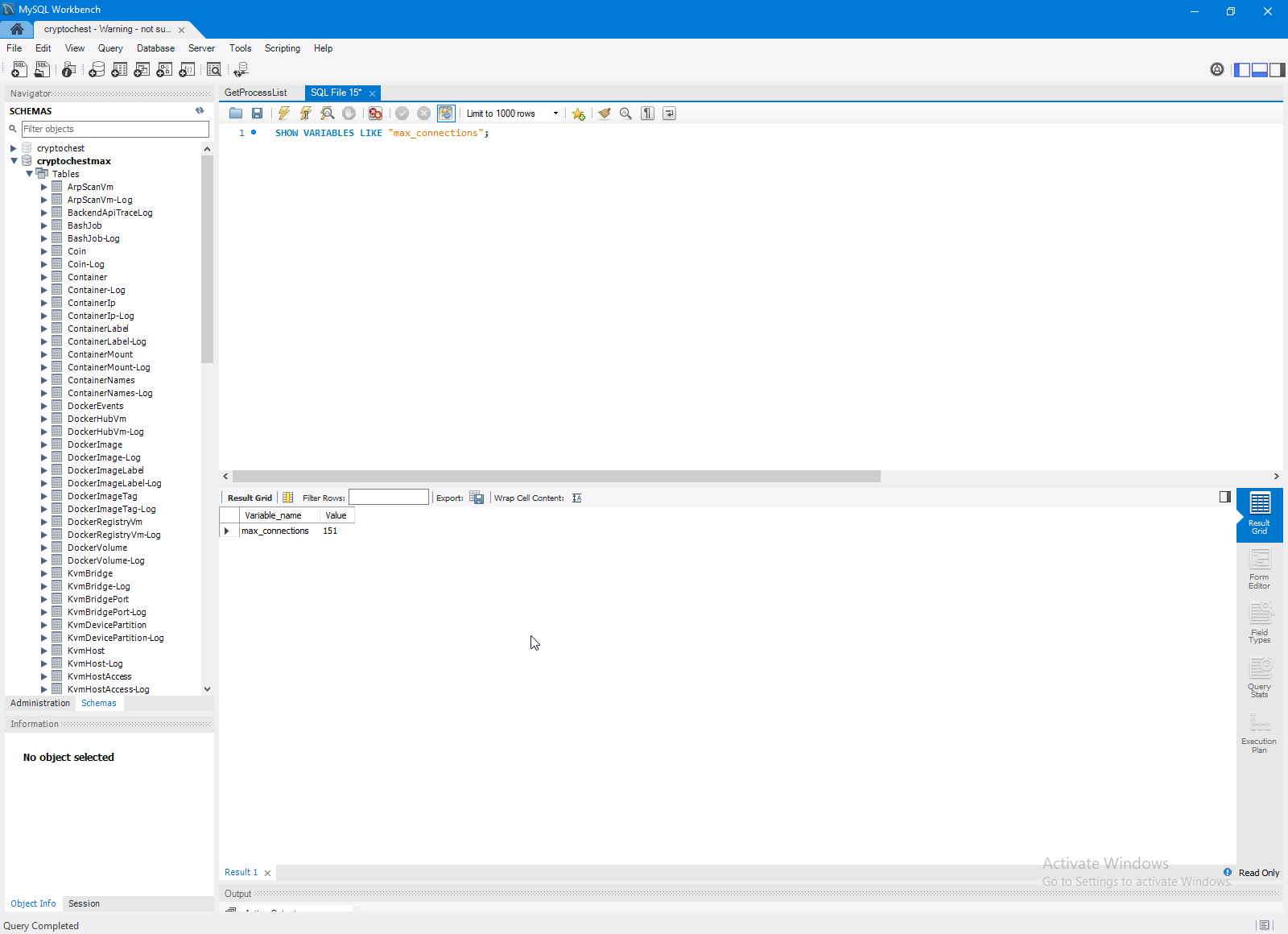Expand the cryptochest schema
The height and width of the screenshot is (934, 1288).
tap(14, 148)
